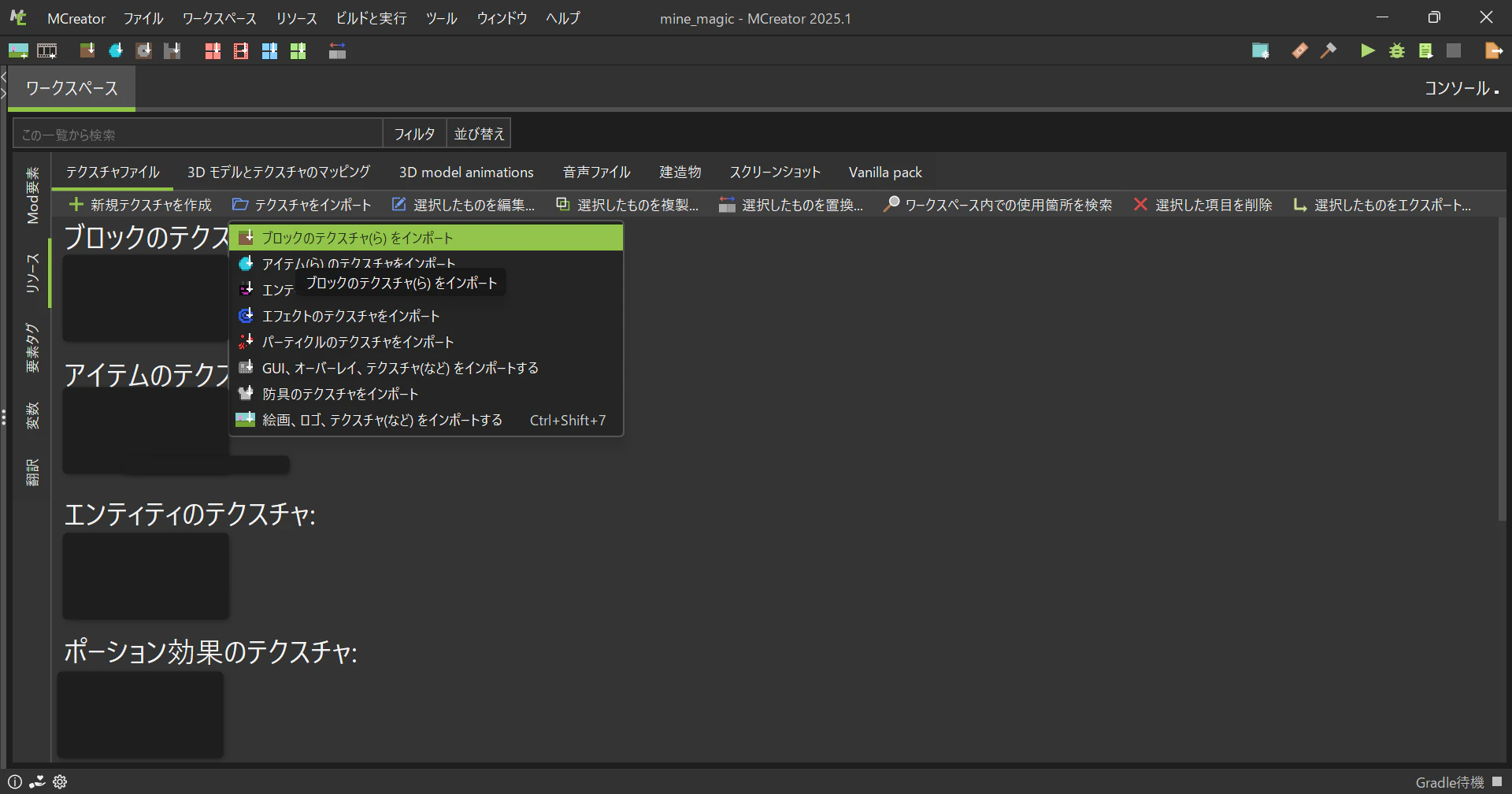Open the フィルタ dropdown
1512x794 pixels.
414,134
